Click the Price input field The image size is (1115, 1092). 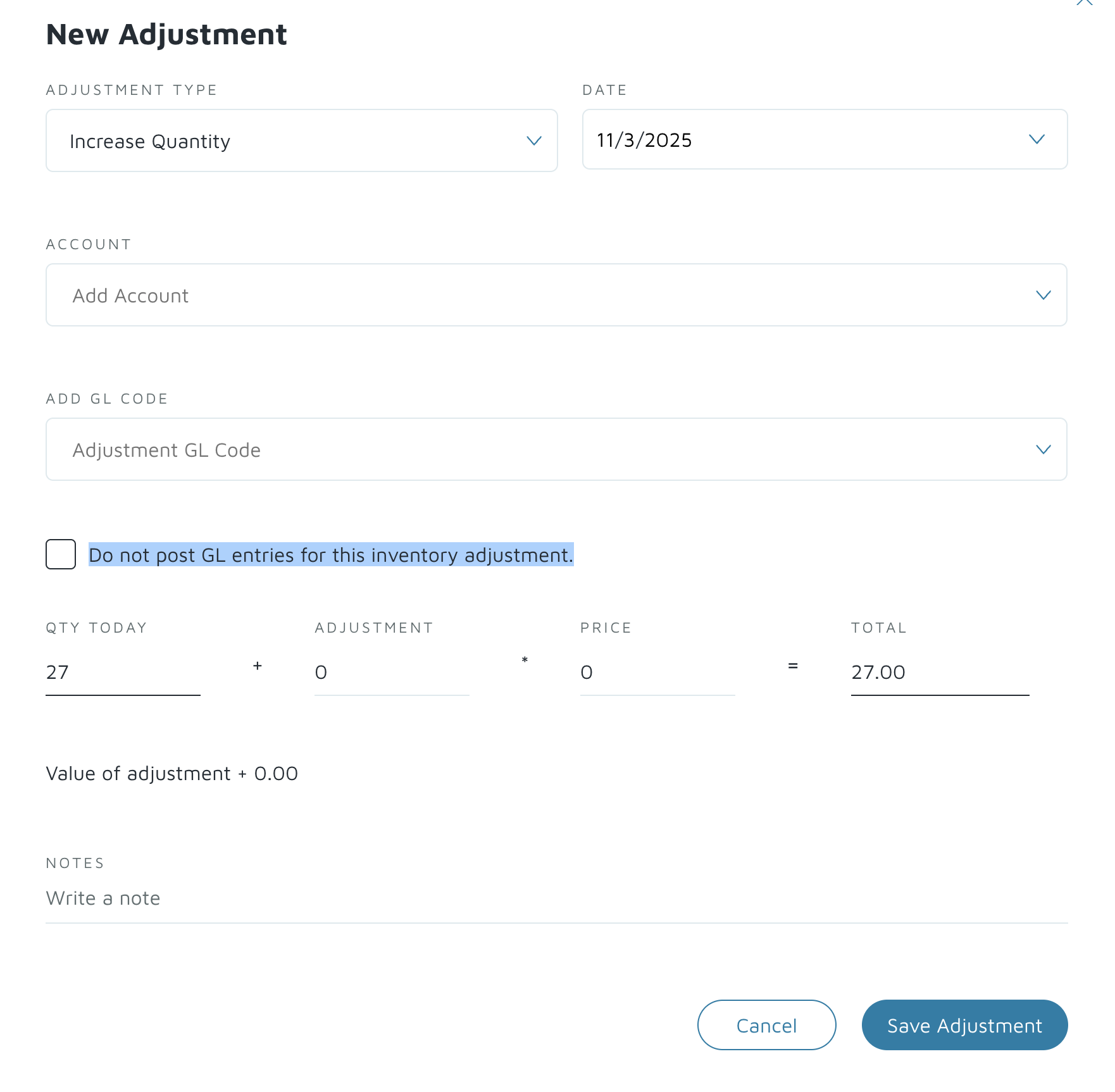(657, 673)
